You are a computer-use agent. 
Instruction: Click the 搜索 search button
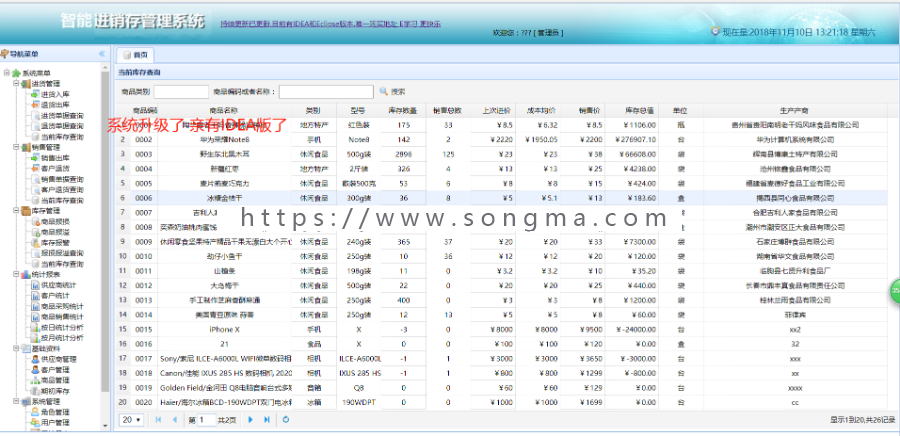393,92
